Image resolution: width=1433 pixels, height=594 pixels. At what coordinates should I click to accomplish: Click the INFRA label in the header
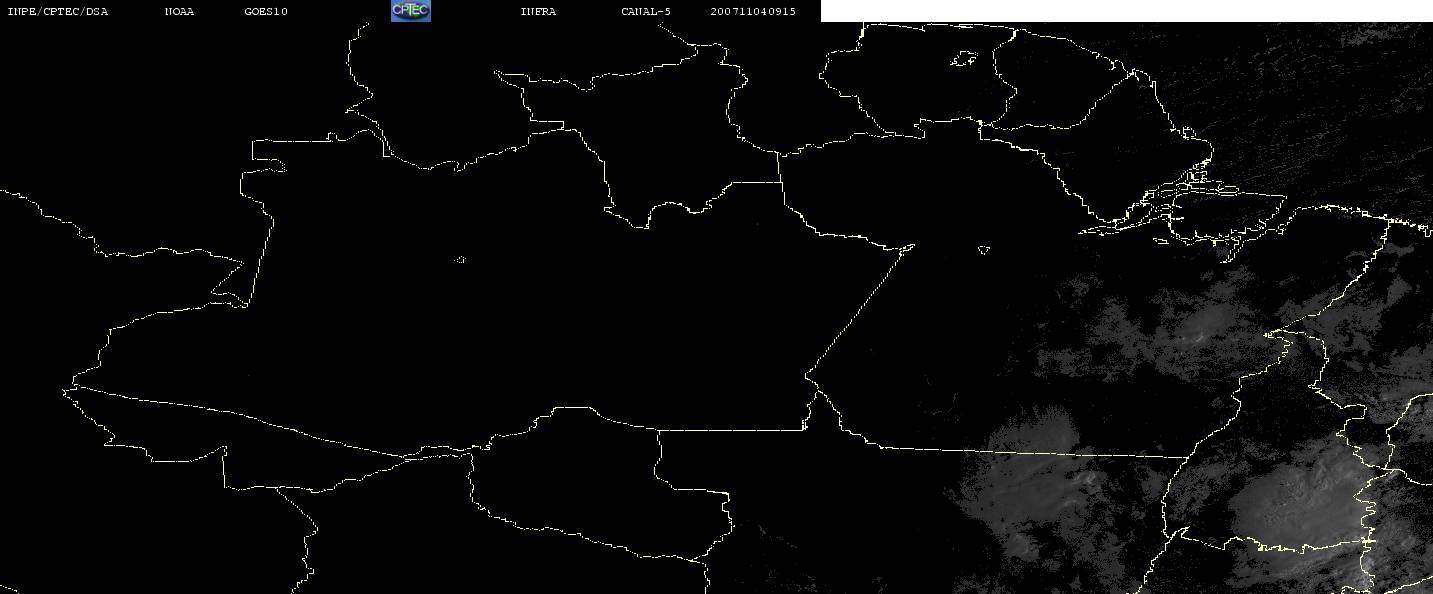click(538, 12)
